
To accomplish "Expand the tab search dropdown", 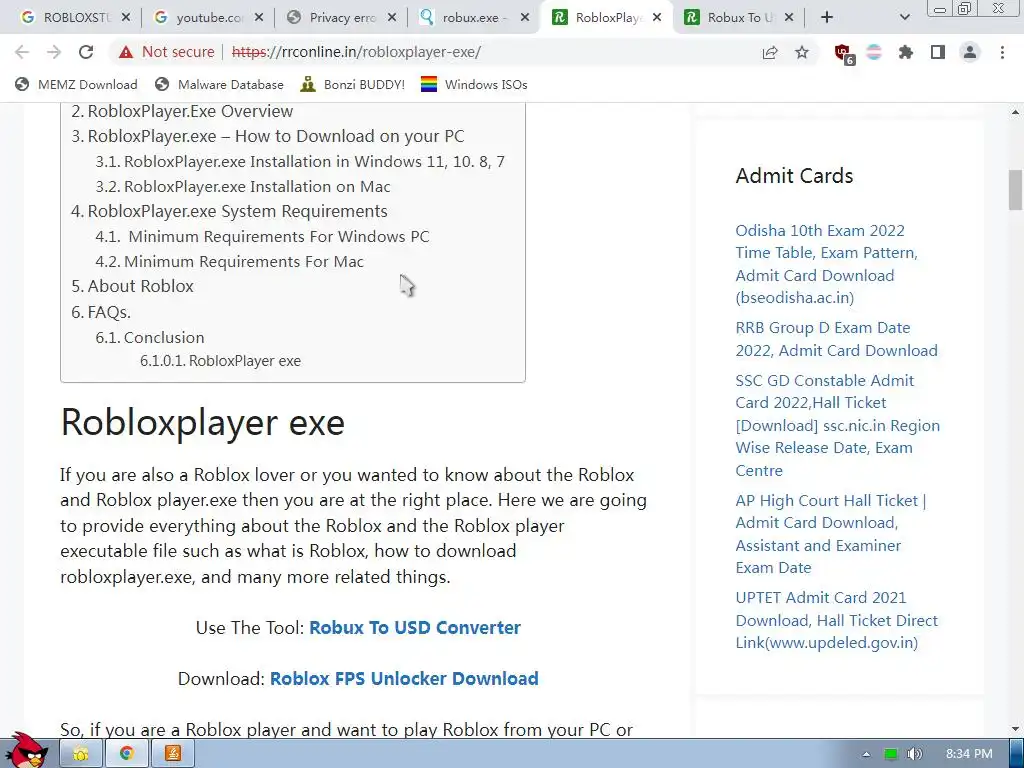I will click(x=904, y=18).
